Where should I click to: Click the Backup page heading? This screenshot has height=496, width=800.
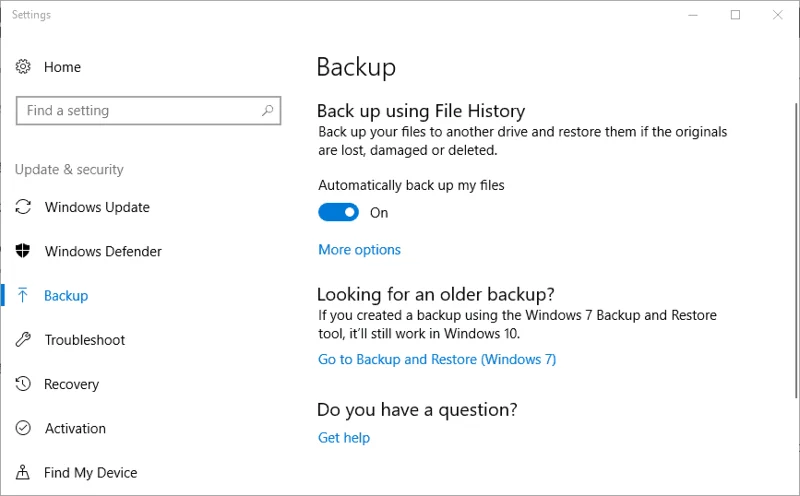coord(356,67)
